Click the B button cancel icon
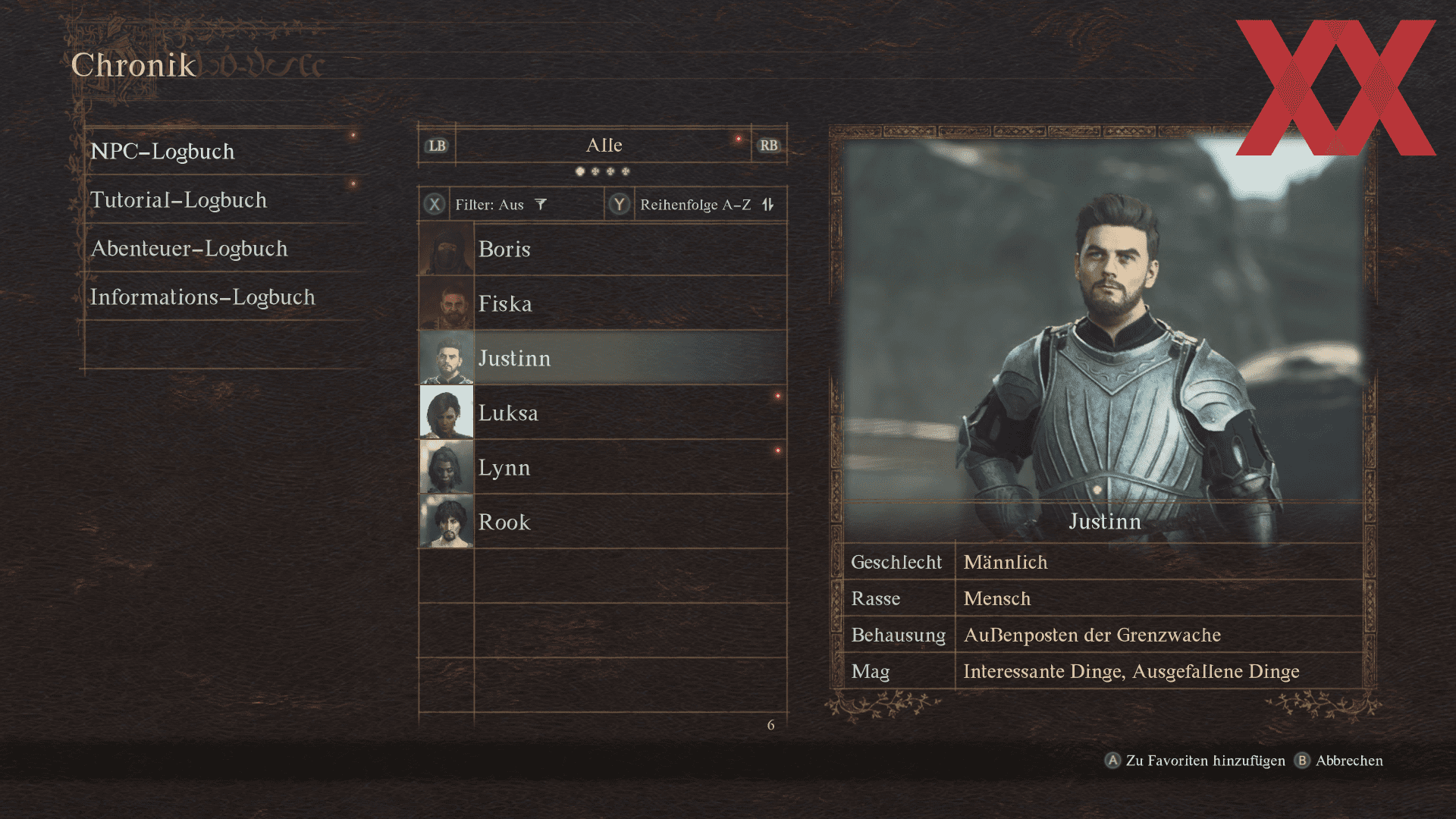This screenshot has width=1456, height=819. (x=1302, y=761)
